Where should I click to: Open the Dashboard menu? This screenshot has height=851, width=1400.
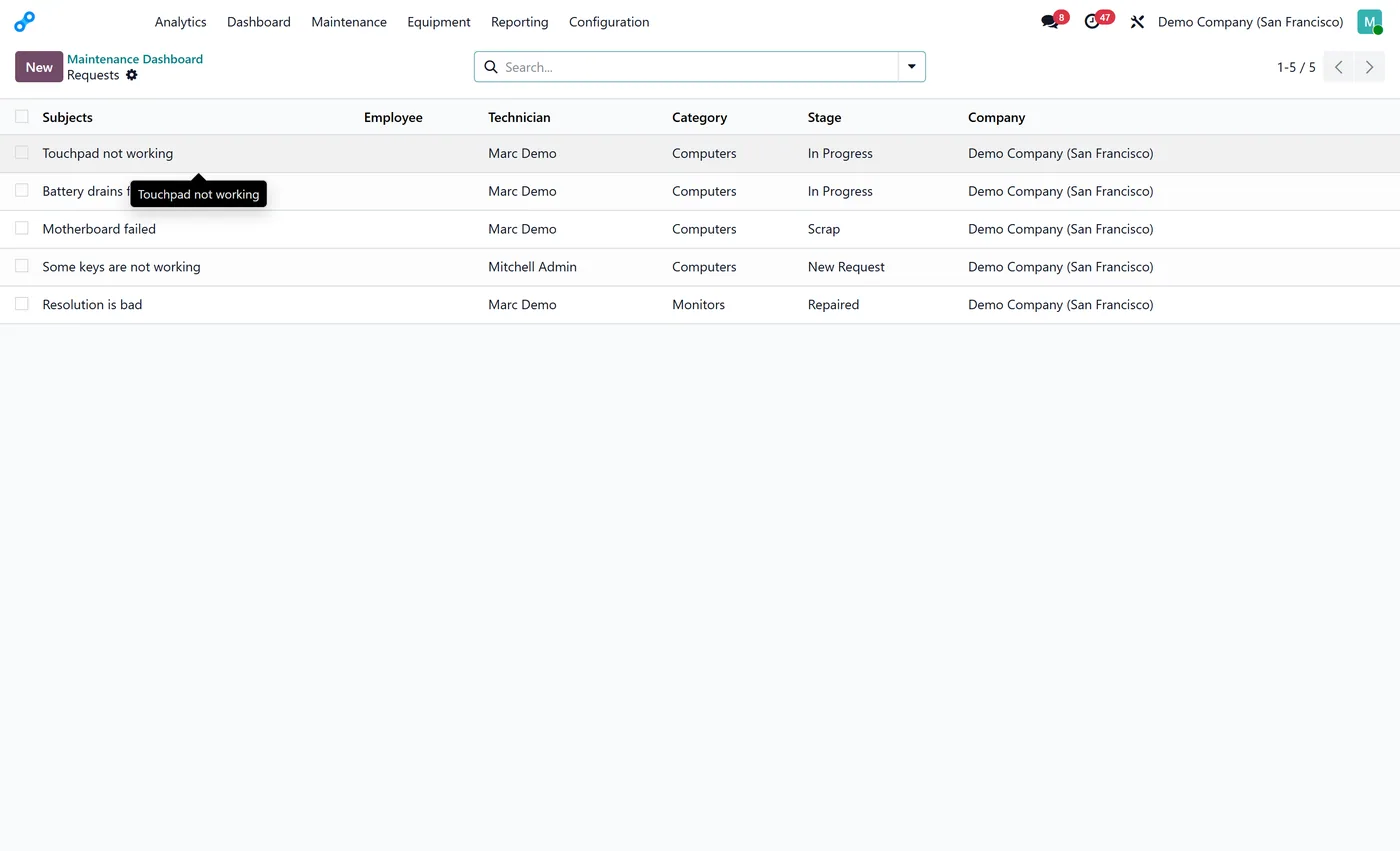[259, 22]
